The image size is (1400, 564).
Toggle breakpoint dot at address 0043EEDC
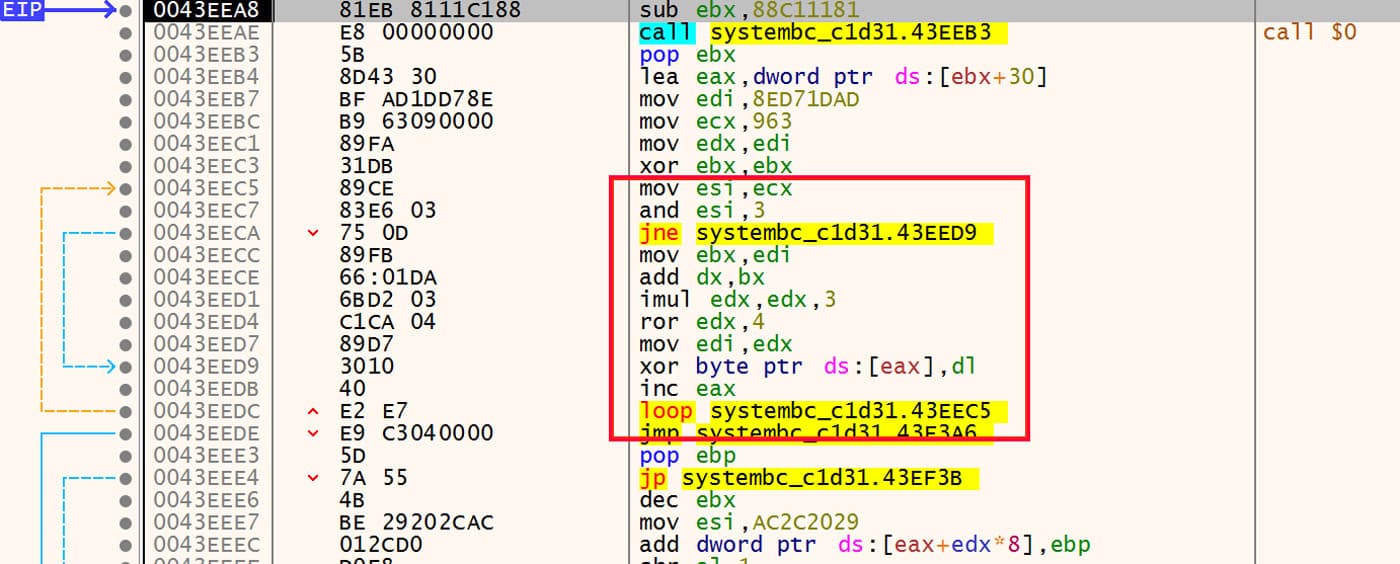point(125,410)
